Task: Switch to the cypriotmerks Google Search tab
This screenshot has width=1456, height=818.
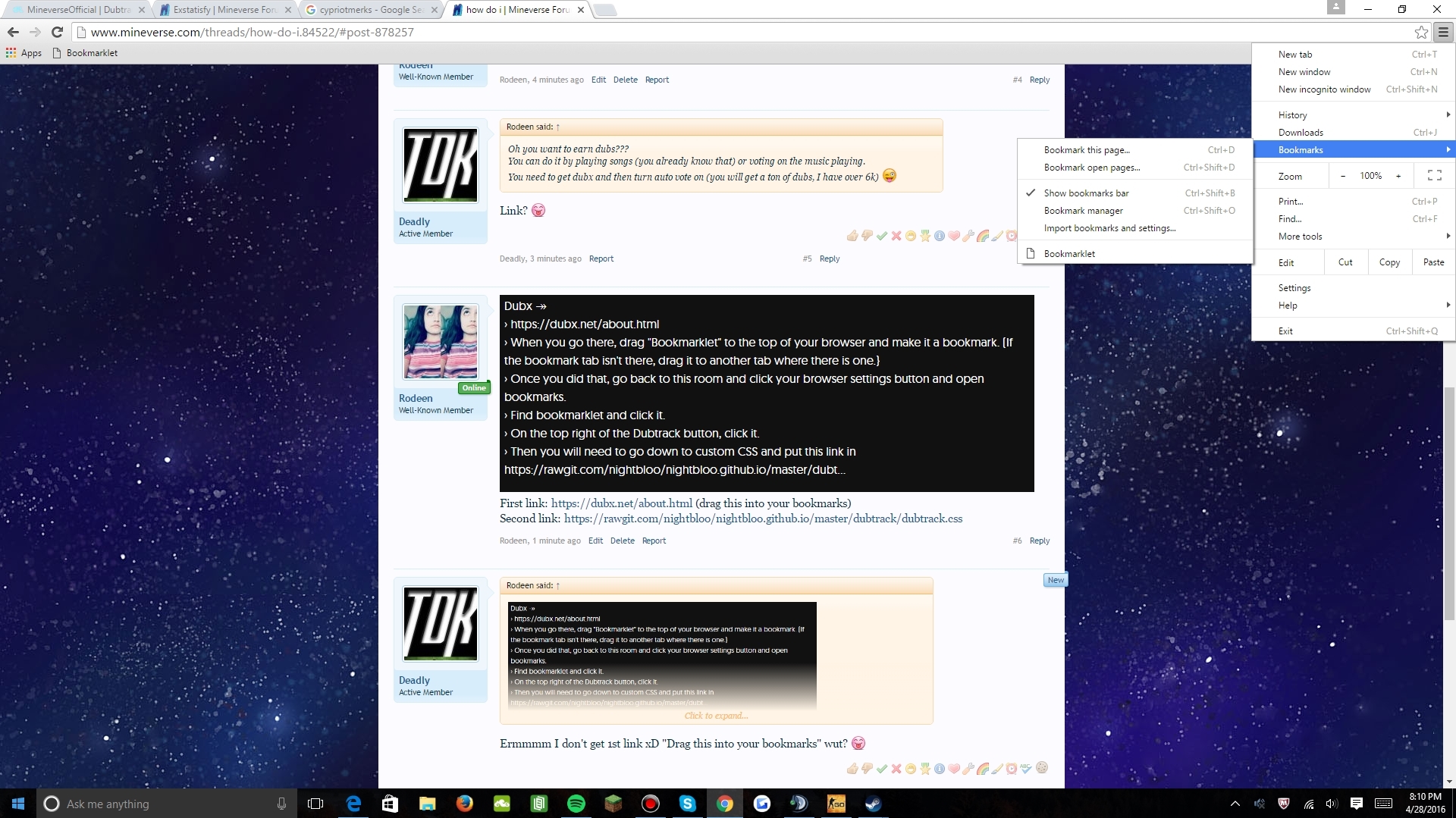Action: (x=370, y=10)
